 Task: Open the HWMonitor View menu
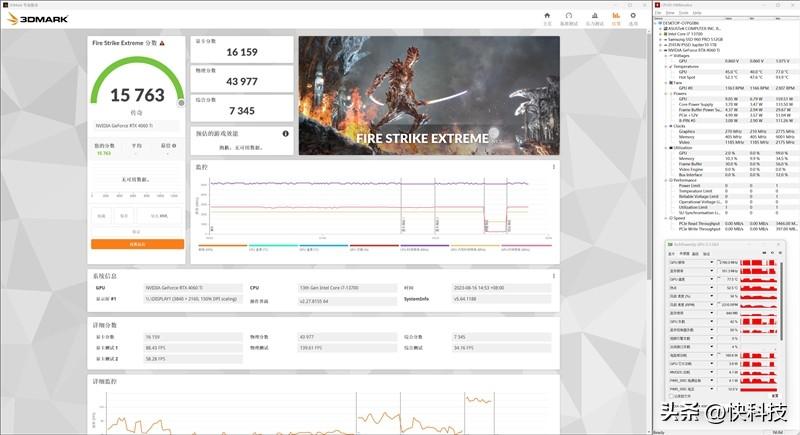click(670, 13)
